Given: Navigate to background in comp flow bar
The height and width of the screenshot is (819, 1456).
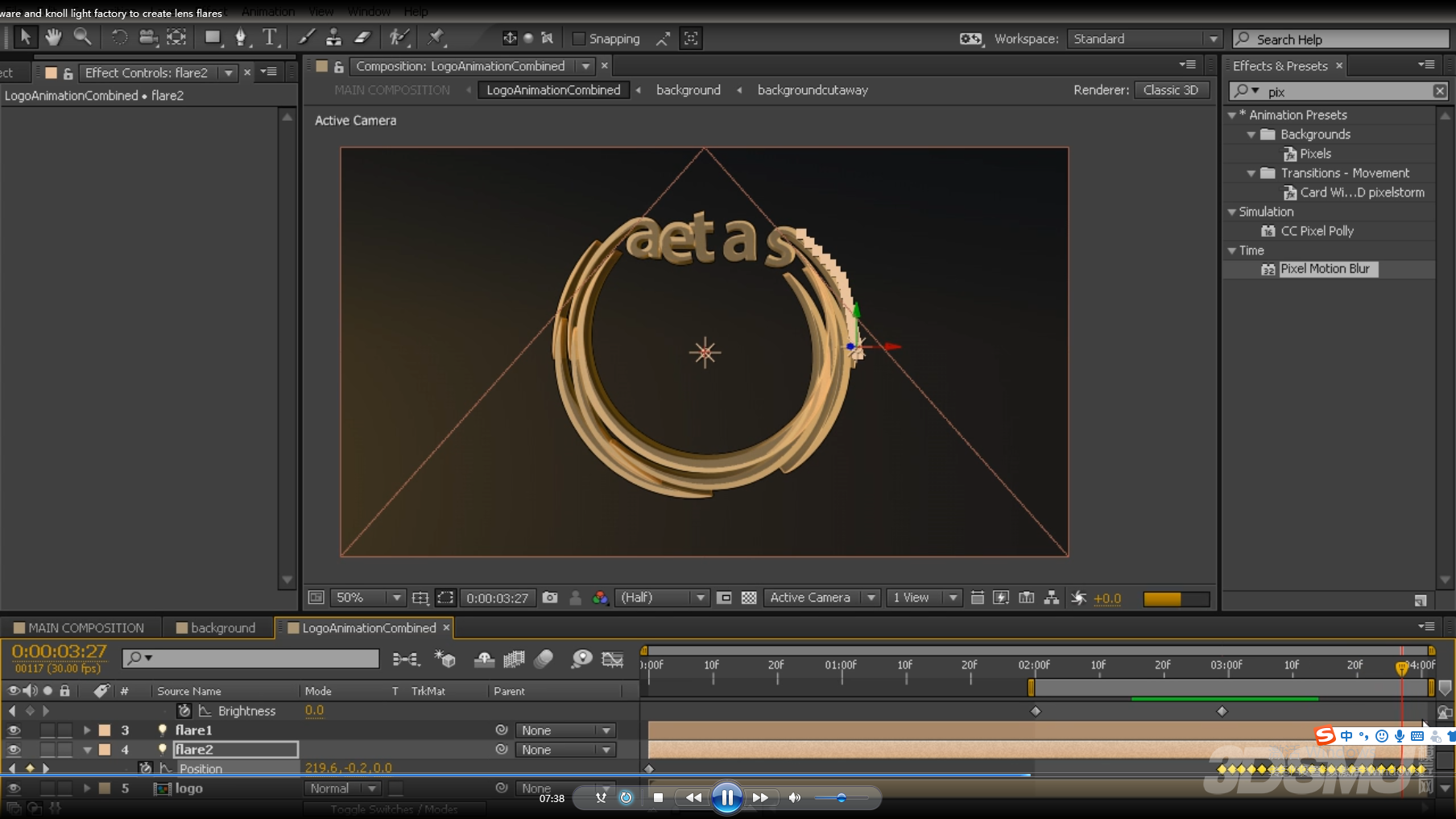Looking at the screenshot, I should coord(689,90).
